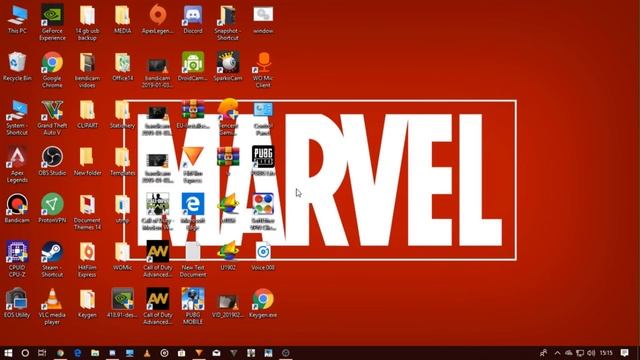Select the Apex Legends red A icon
640x360 pixels.
click(x=17, y=164)
